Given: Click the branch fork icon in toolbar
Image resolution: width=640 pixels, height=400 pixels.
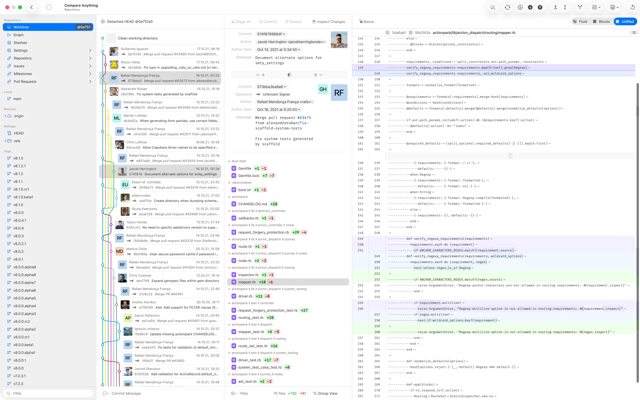Looking at the screenshot, I should point(580,7).
